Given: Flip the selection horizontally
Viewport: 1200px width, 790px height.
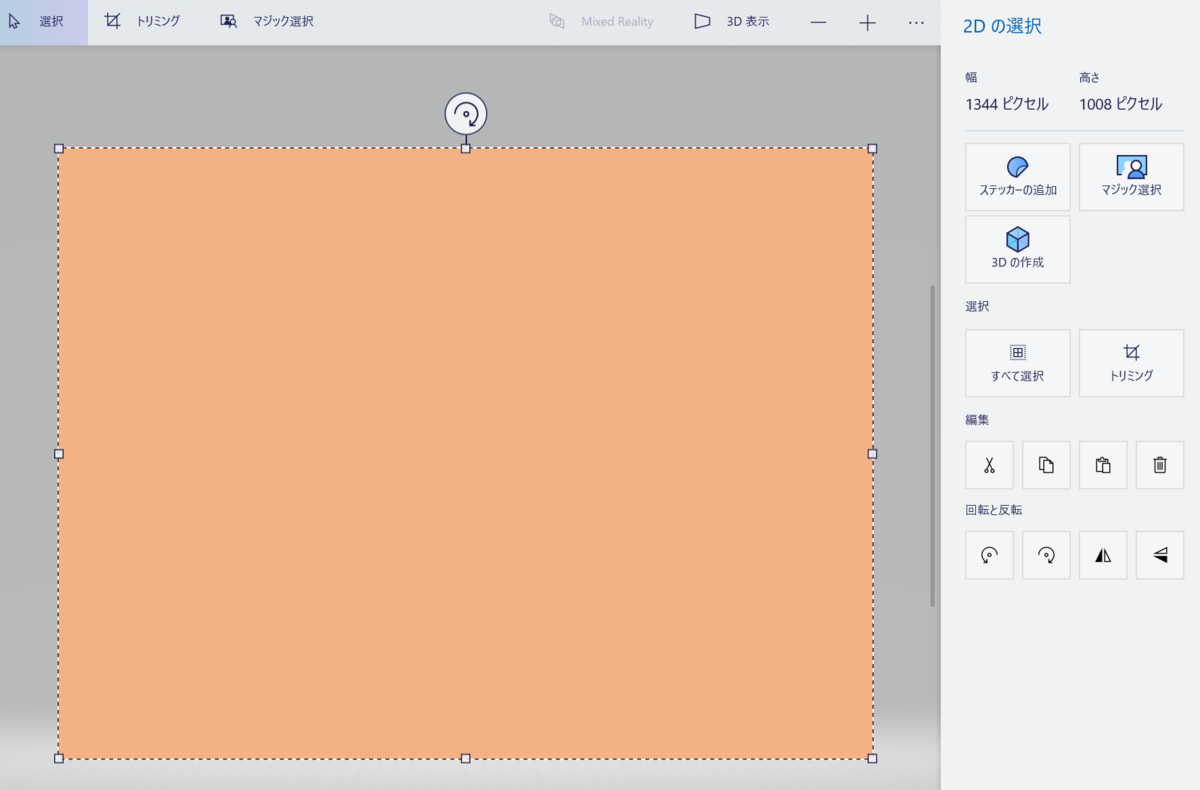Looking at the screenshot, I should [1102, 554].
